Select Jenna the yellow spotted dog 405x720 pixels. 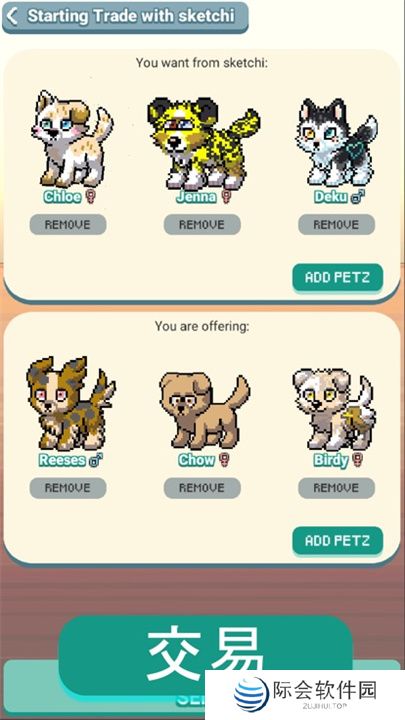click(203, 142)
